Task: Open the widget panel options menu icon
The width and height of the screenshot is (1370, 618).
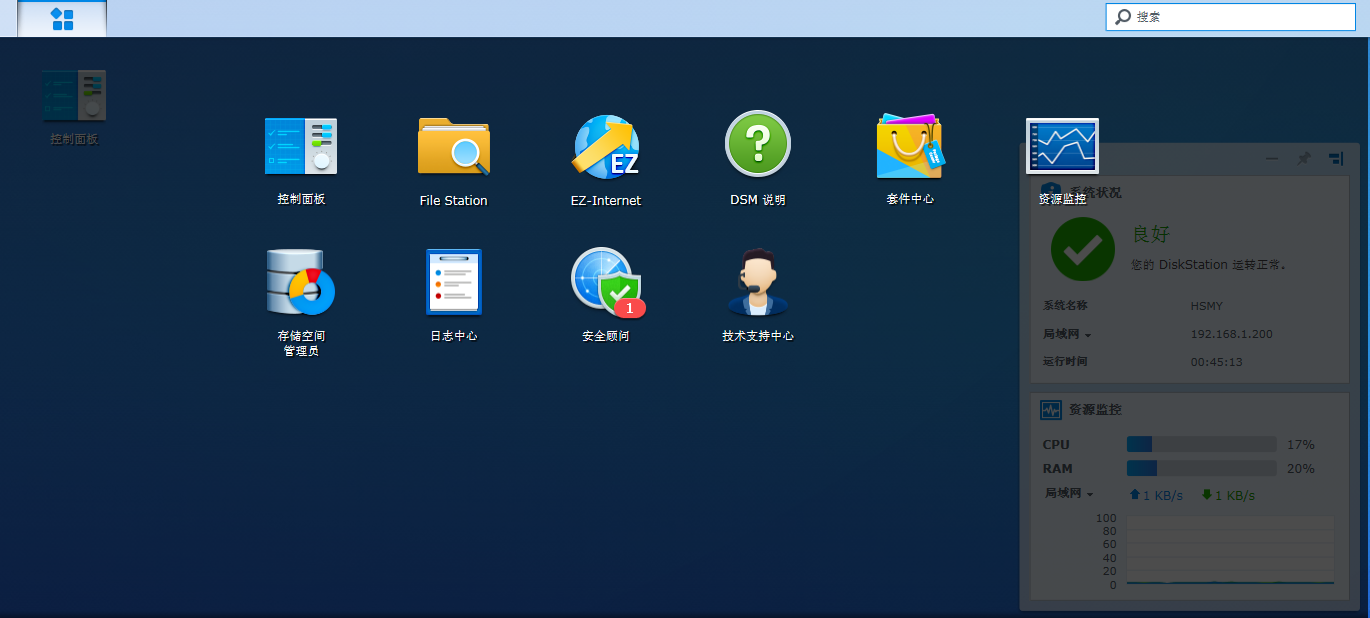Action: click(1335, 158)
